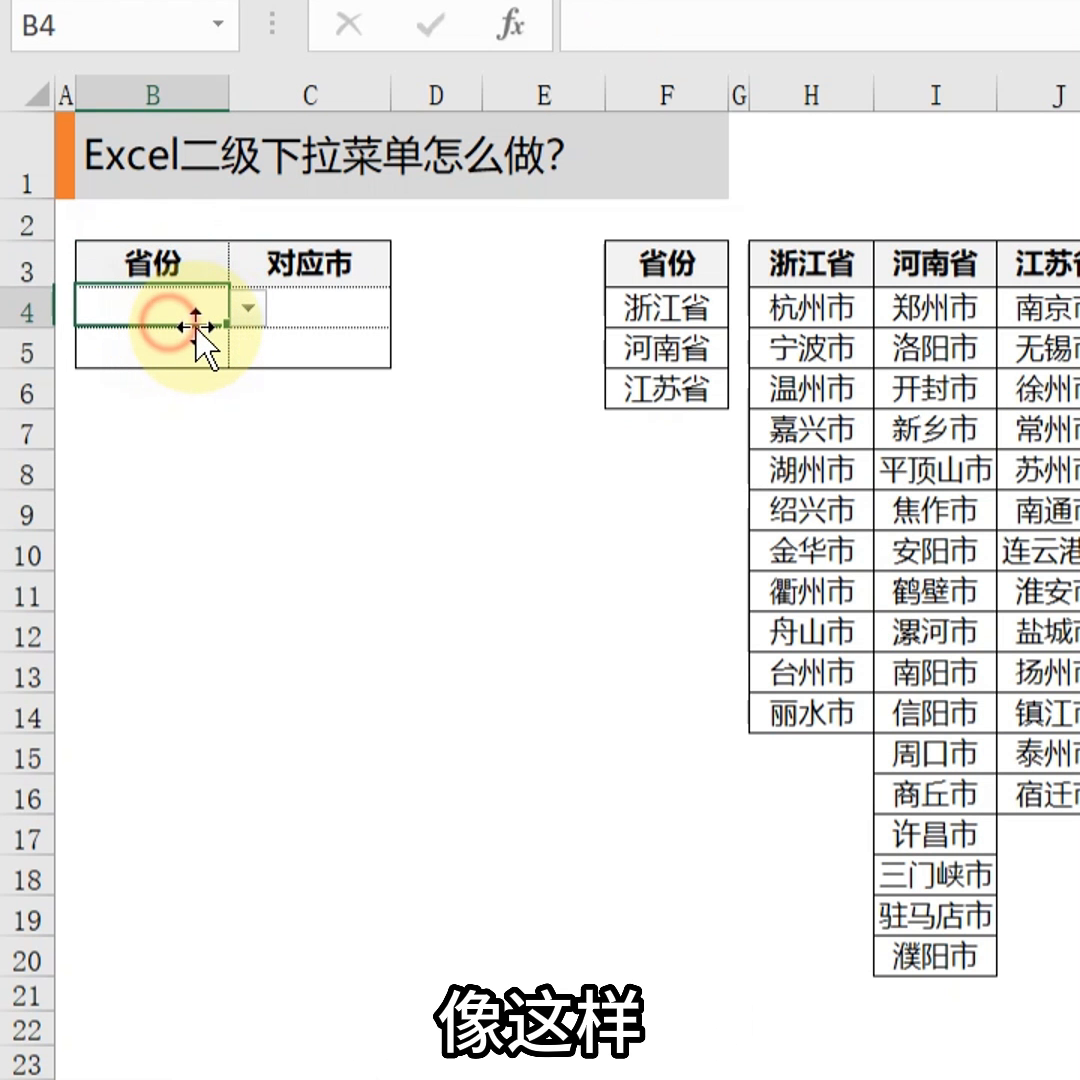Screen dimensions: 1080x1080
Task: Click the 对应市 header cell
Action: [x=310, y=263]
